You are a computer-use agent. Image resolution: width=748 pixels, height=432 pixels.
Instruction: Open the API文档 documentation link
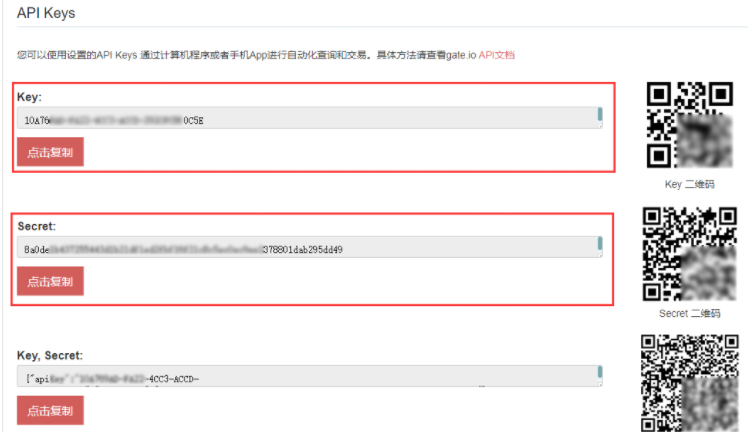(x=497, y=55)
